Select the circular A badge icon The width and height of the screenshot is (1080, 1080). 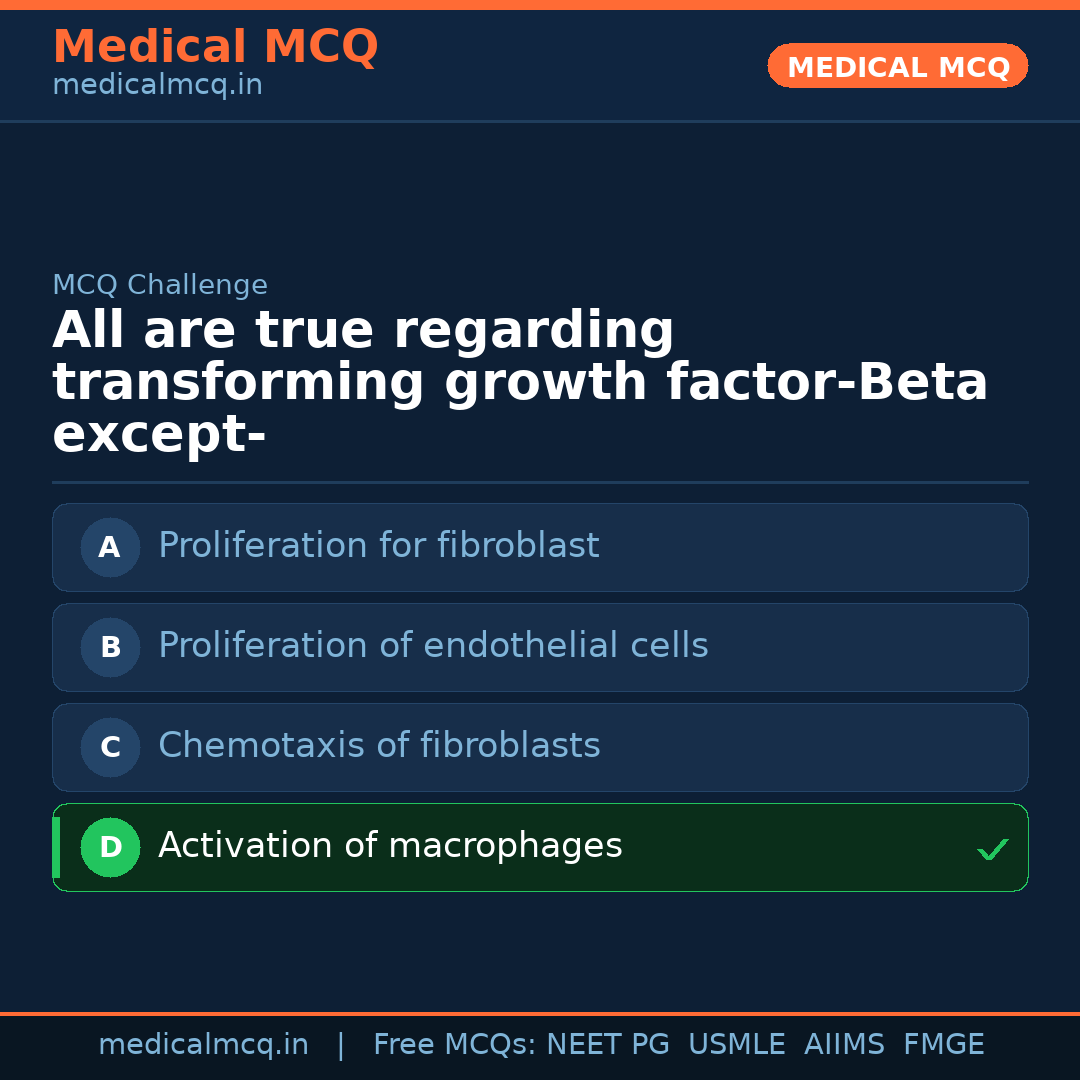[110, 547]
